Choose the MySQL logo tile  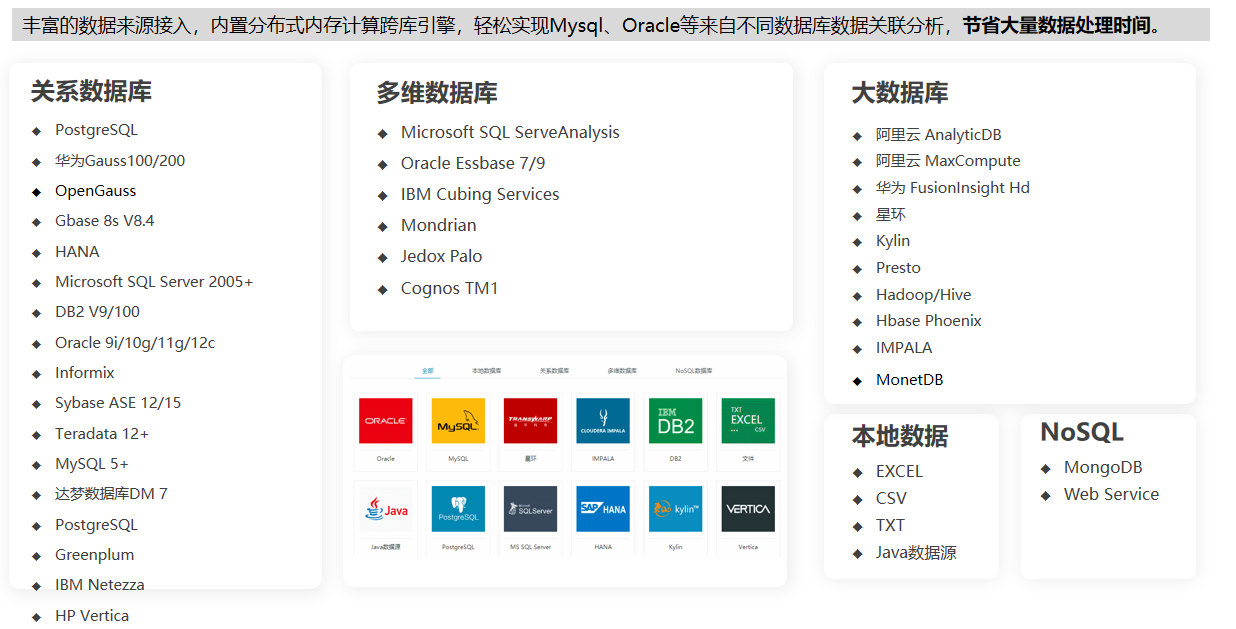[x=458, y=421]
